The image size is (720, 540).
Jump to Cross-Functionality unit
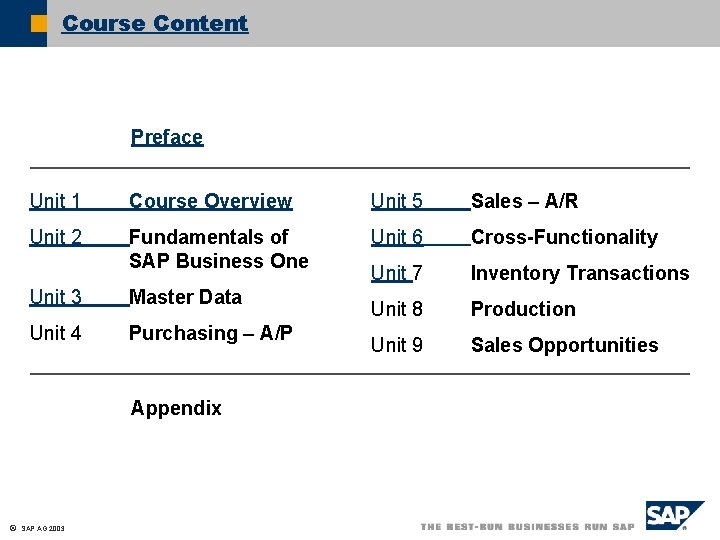564,237
